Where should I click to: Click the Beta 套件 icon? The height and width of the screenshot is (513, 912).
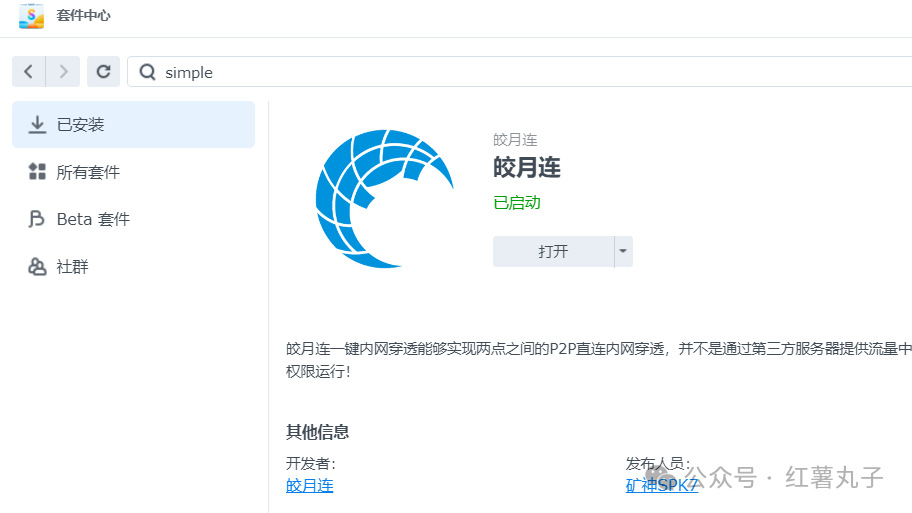pos(37,219)
